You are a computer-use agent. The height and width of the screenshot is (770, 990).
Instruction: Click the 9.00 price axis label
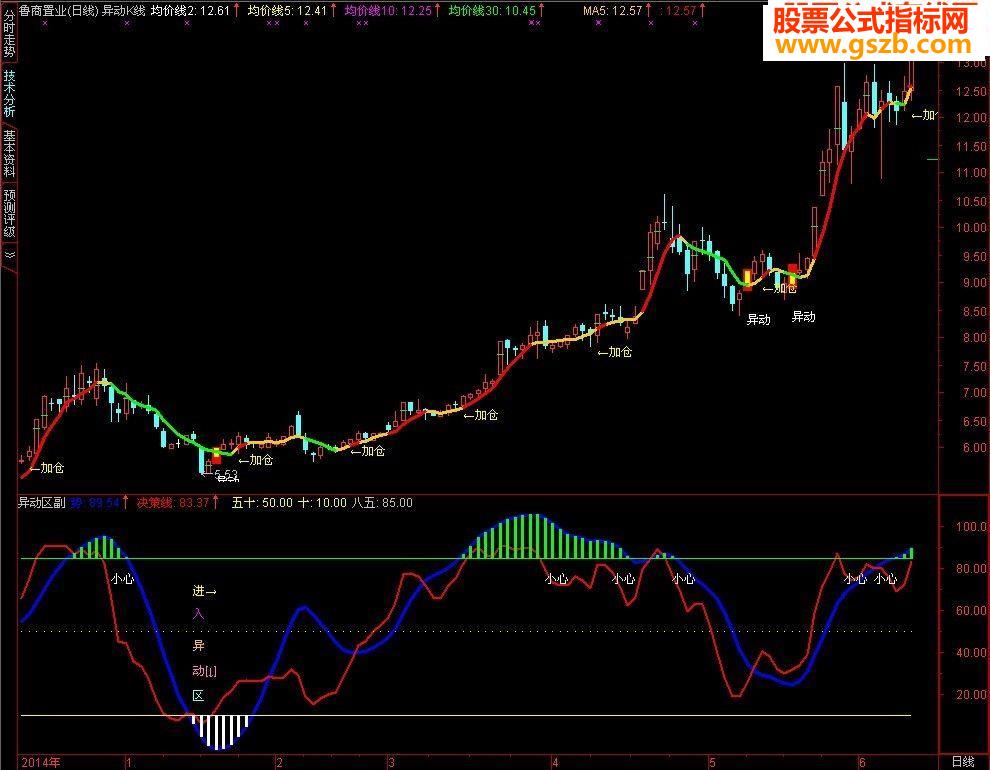tap(975, 283)
